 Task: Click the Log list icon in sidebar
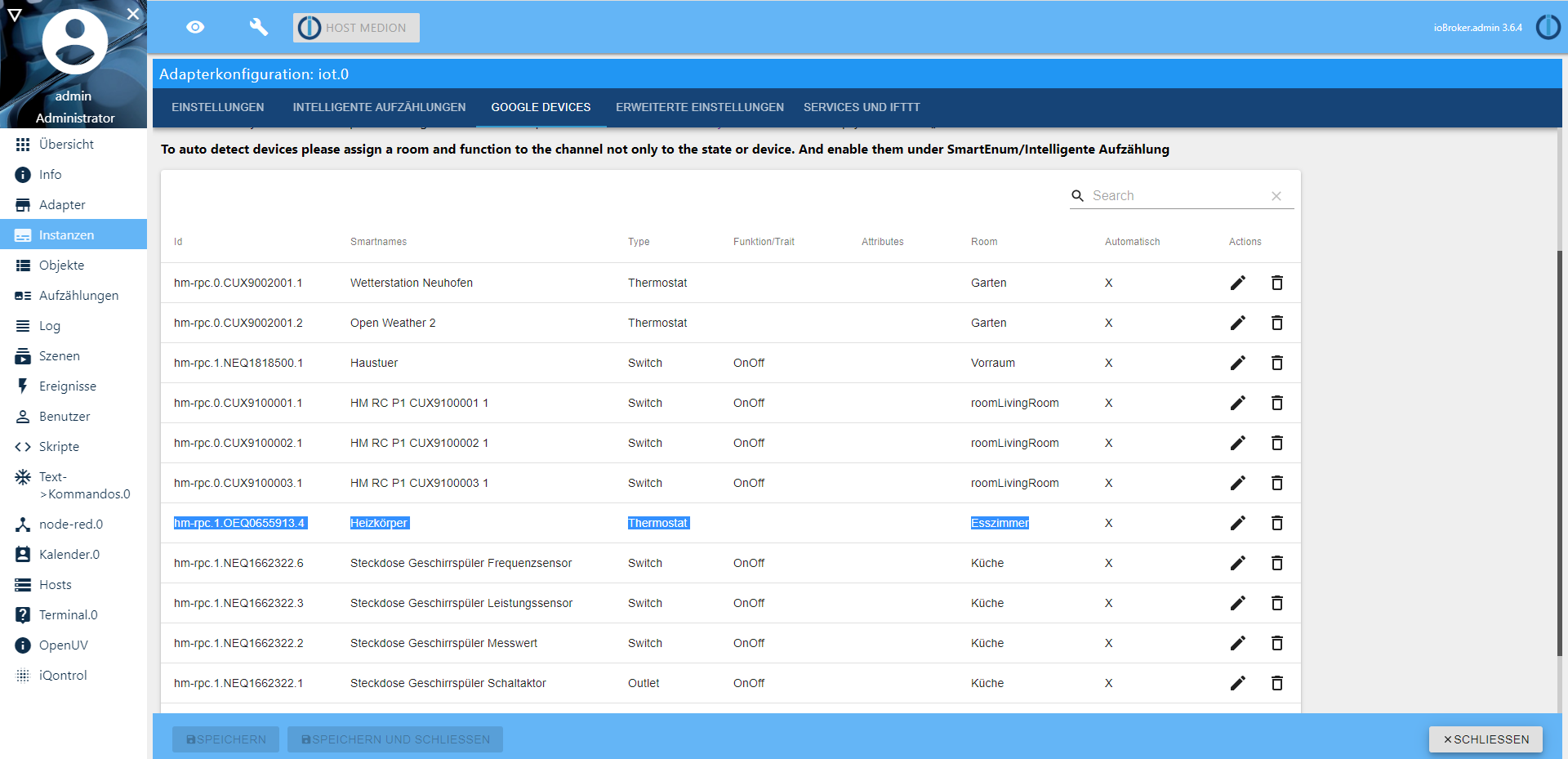pos(23,326)
